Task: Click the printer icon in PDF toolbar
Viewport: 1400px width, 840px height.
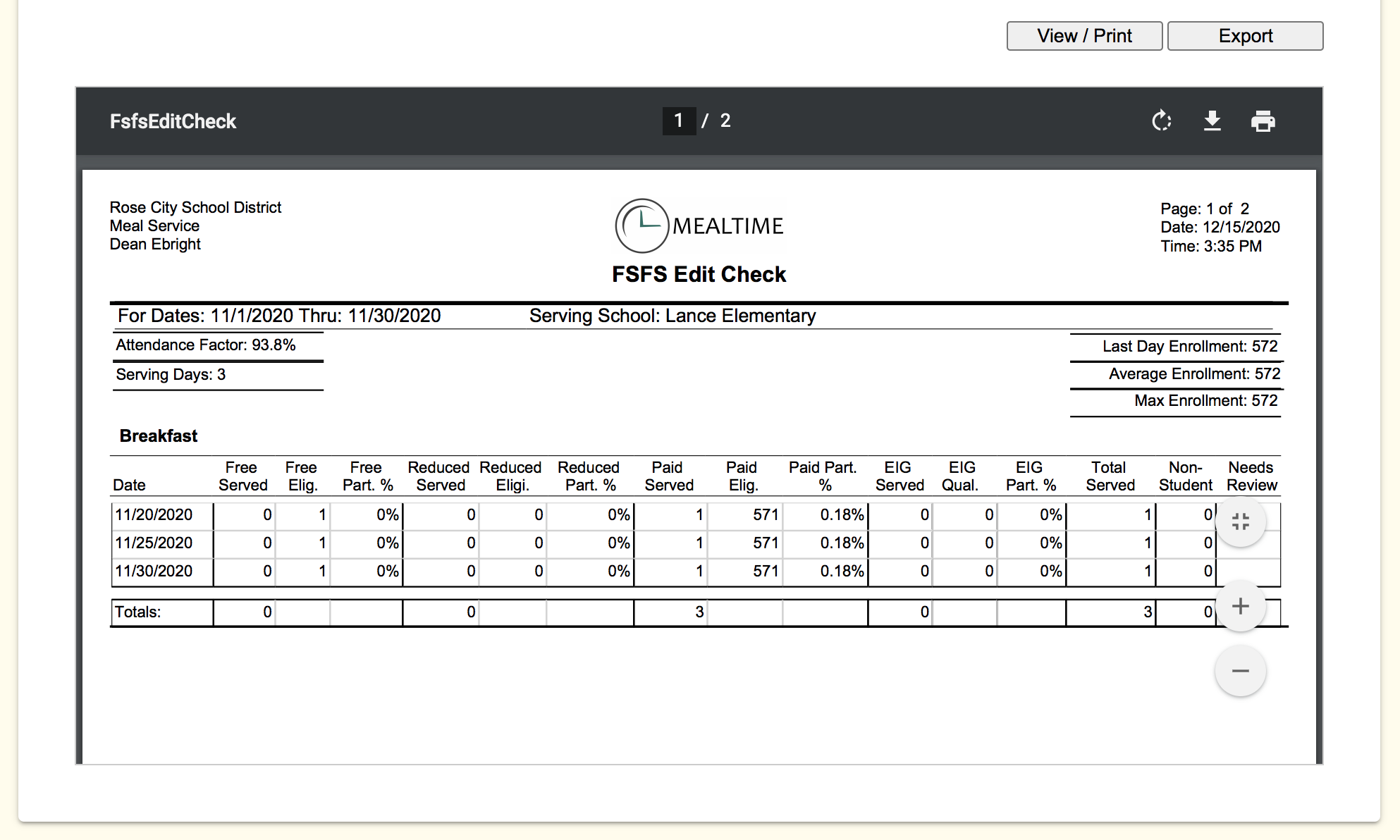Action: click(x=1263, y=121)
